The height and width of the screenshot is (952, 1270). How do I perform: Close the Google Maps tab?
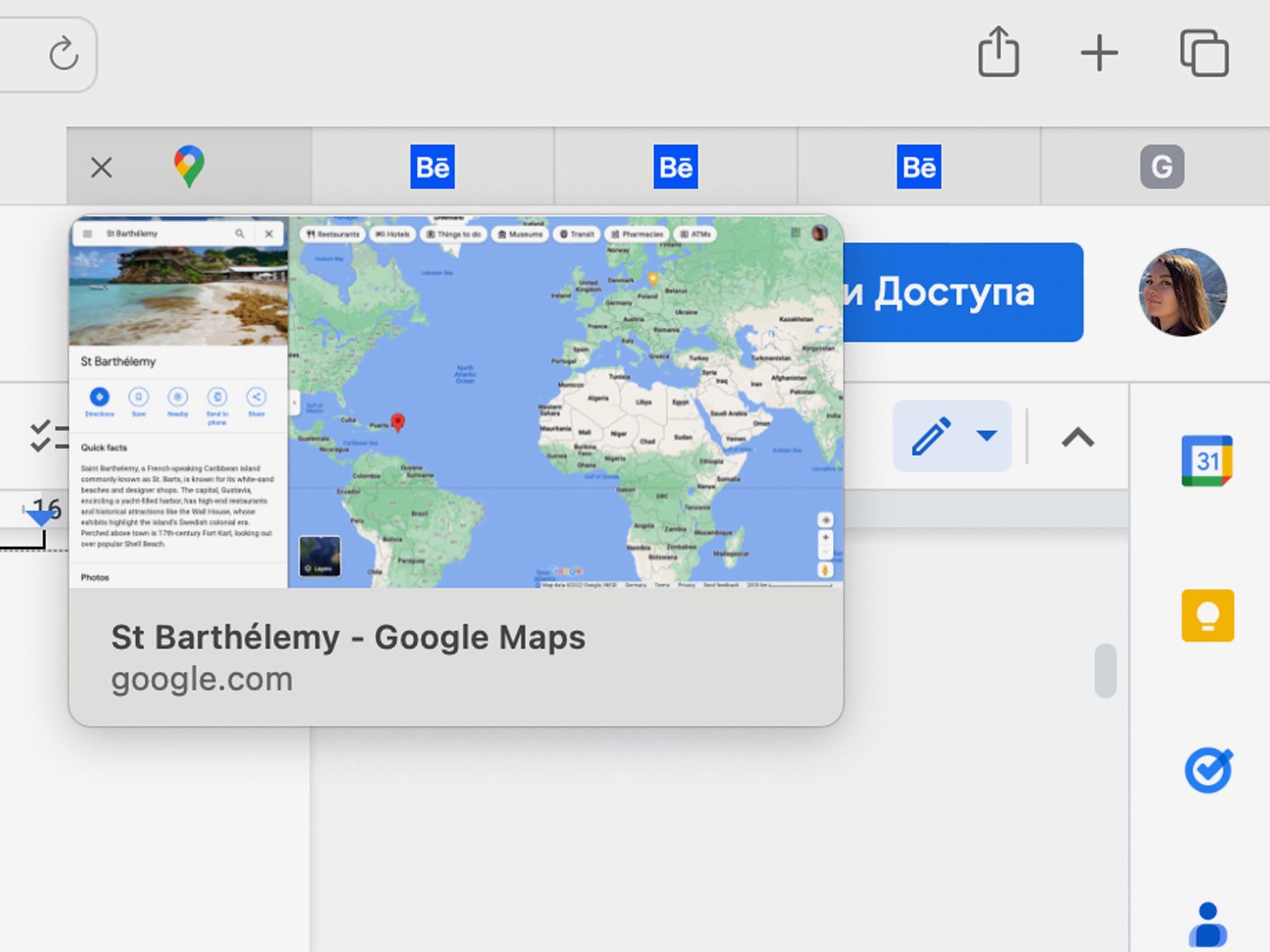click(101, 167)
